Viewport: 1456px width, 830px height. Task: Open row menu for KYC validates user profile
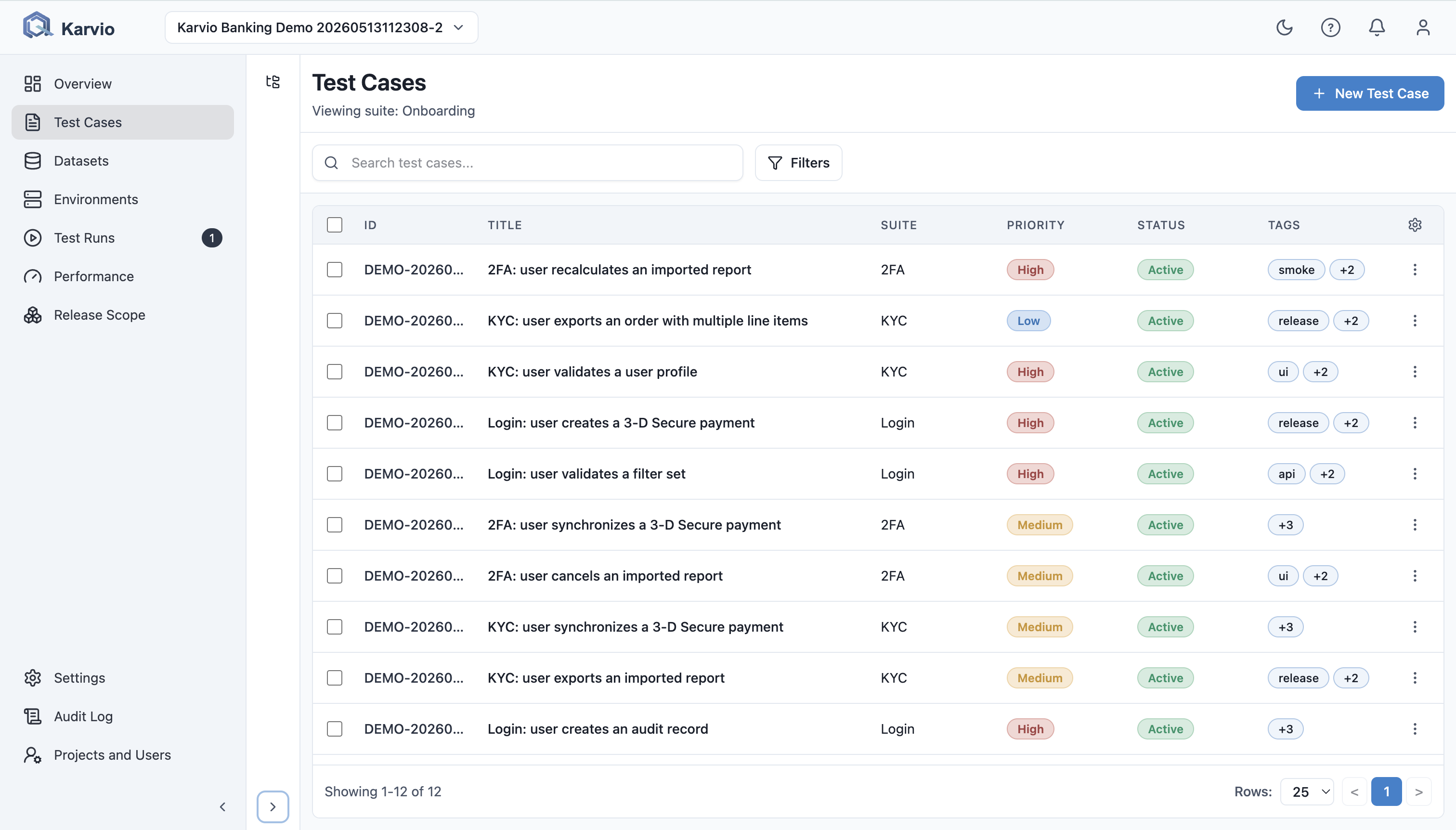[1415, 372]
